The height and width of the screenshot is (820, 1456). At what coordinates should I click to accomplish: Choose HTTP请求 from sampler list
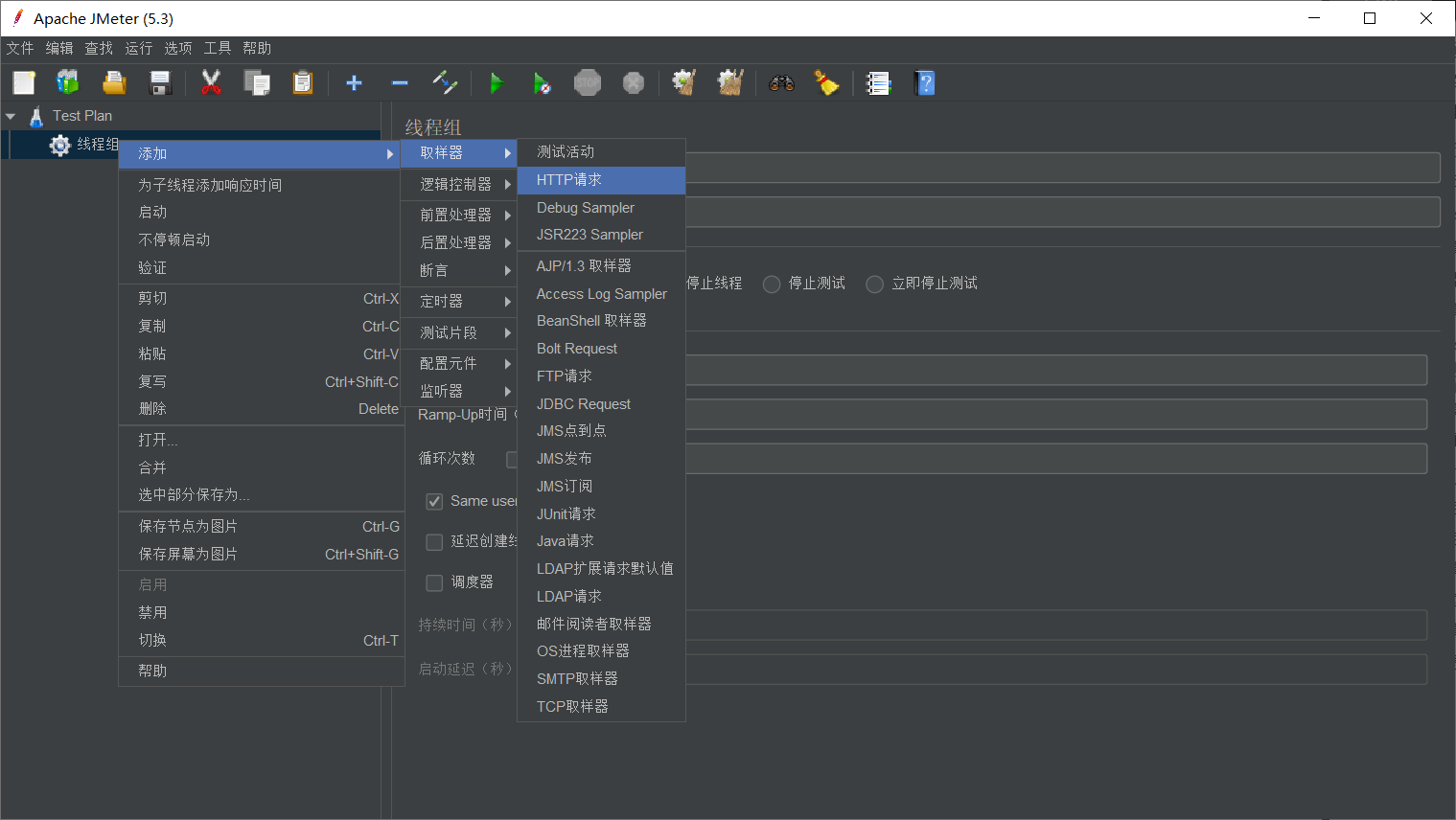(601, 180)
